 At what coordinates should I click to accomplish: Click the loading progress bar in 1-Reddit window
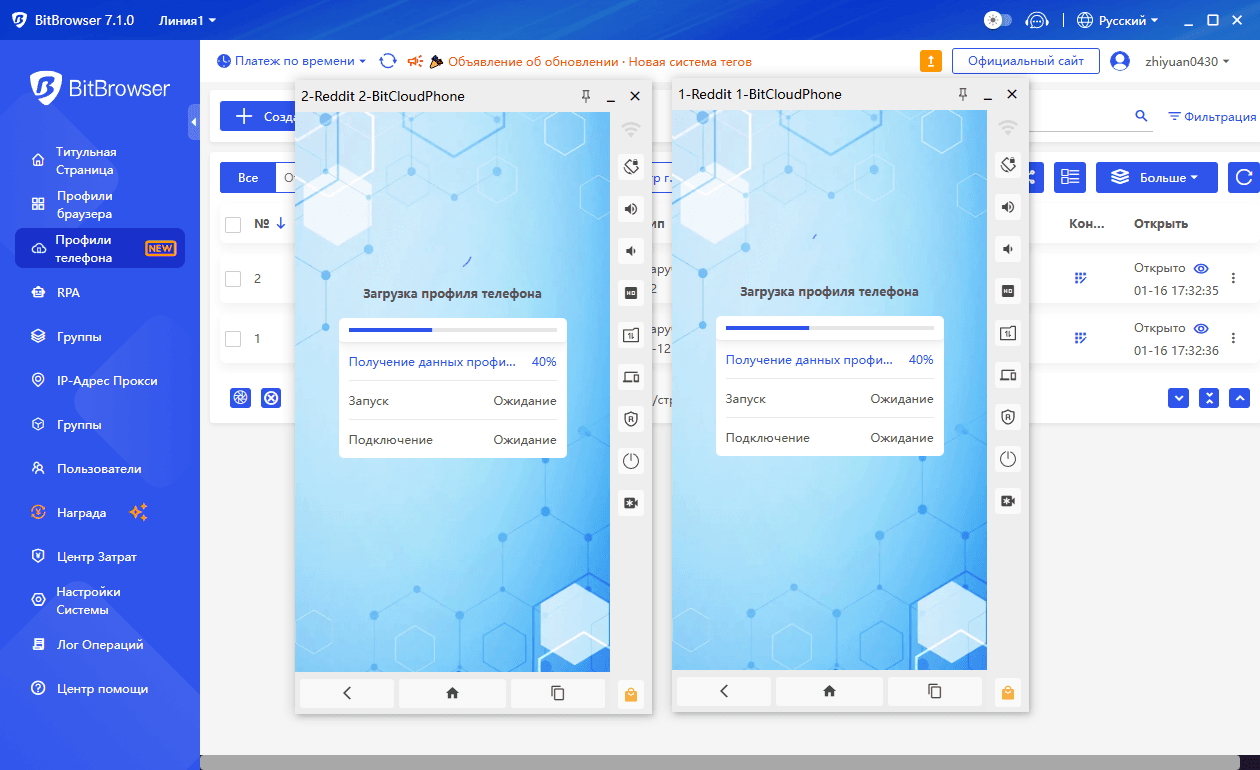click(x=829, y=327)
